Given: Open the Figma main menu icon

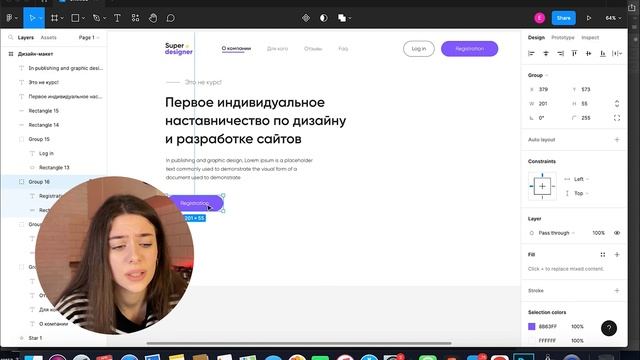Looking at the screenshot, I should [x=9, y=18].
